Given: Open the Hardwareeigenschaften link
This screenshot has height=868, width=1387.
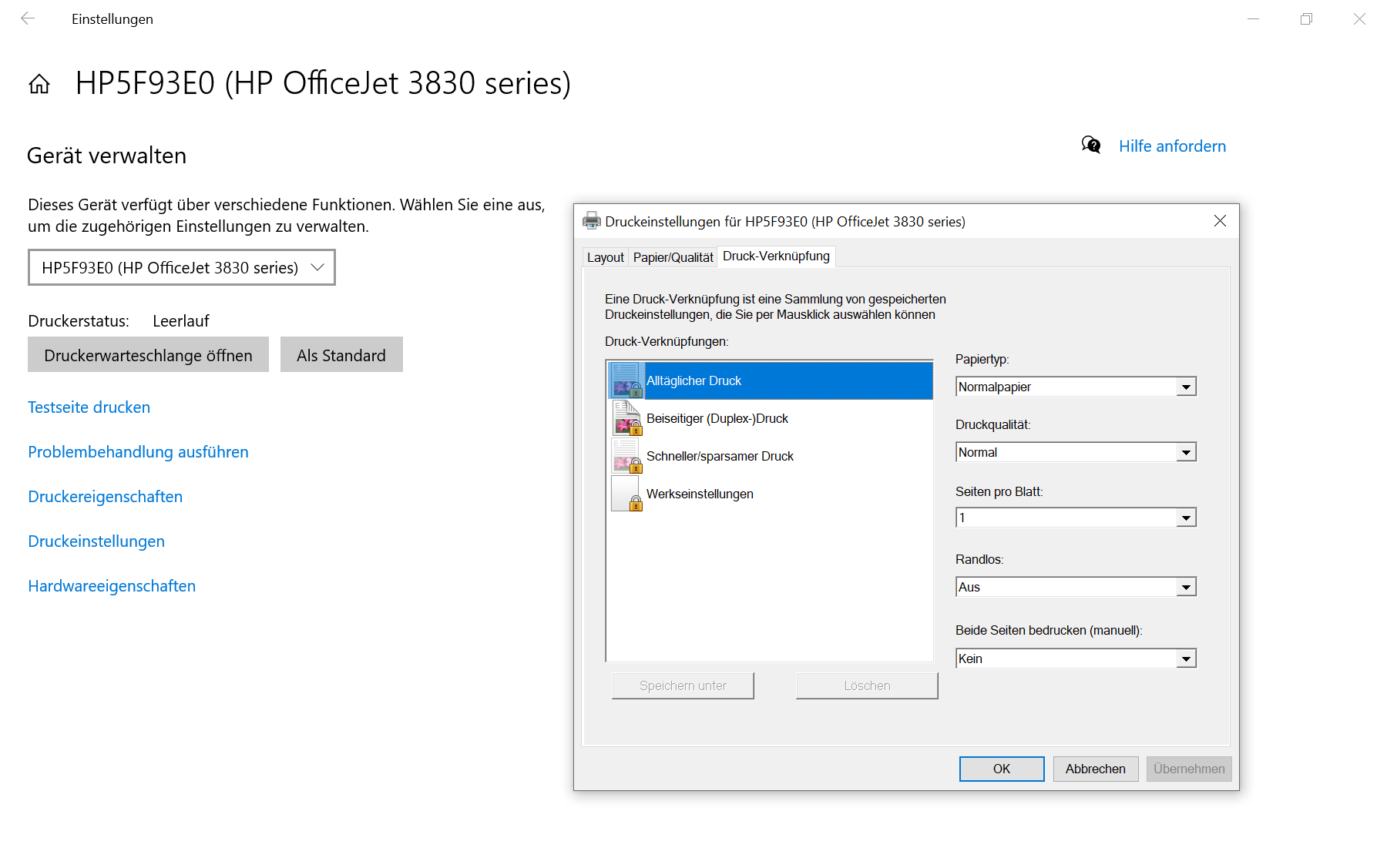Looking at the screenshot, I should pos(112,585).
